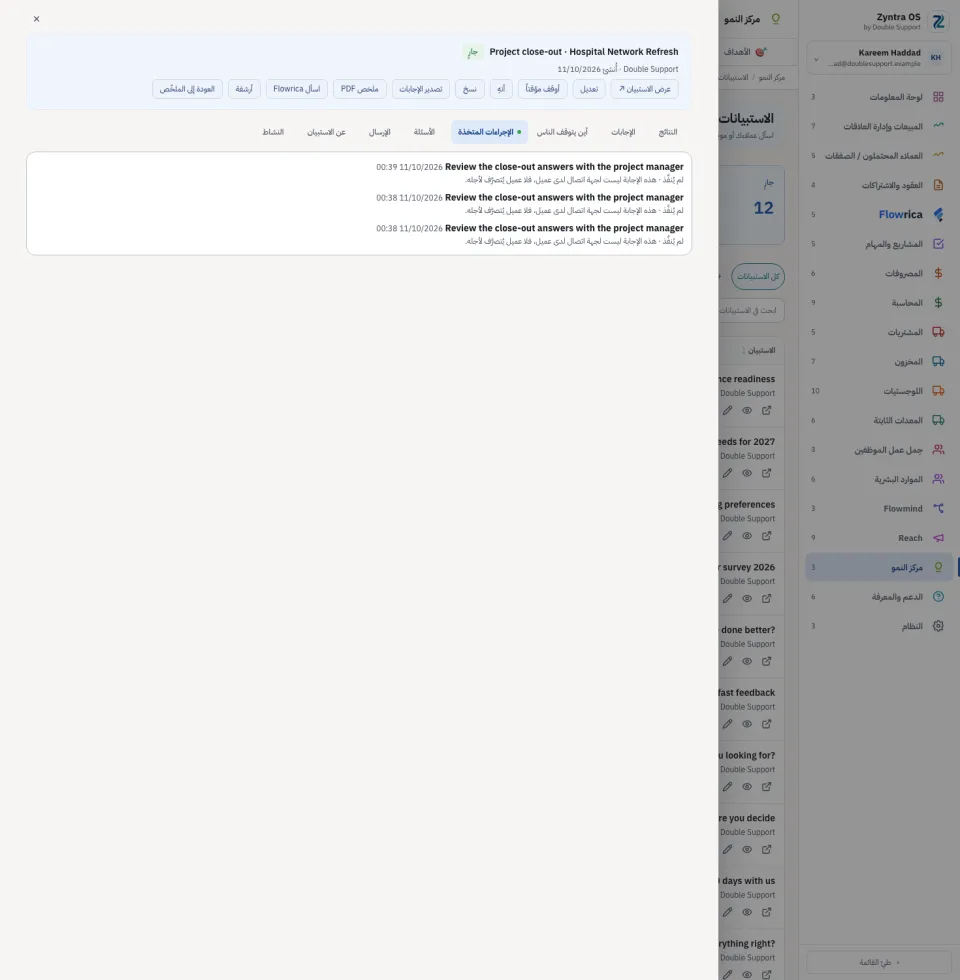Click العقود والاشتراكات document icon
Viewport: 960px width, 980px height.
[938, 185]
